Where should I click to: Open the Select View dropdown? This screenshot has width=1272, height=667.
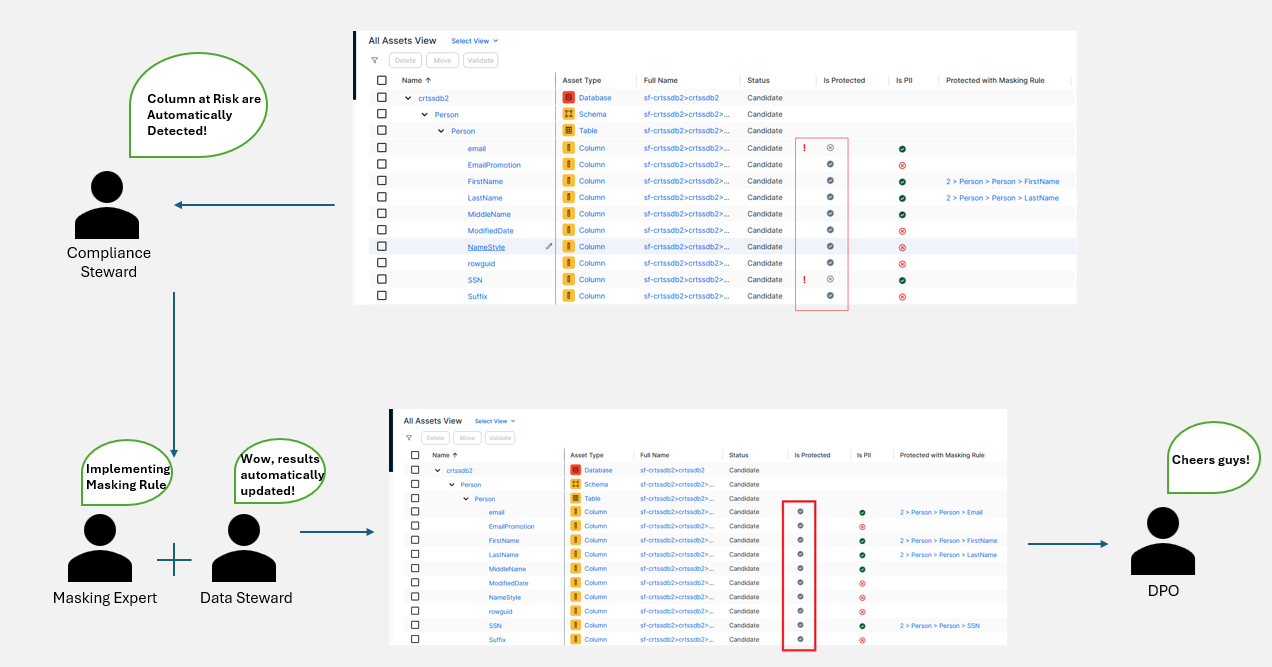471,40
